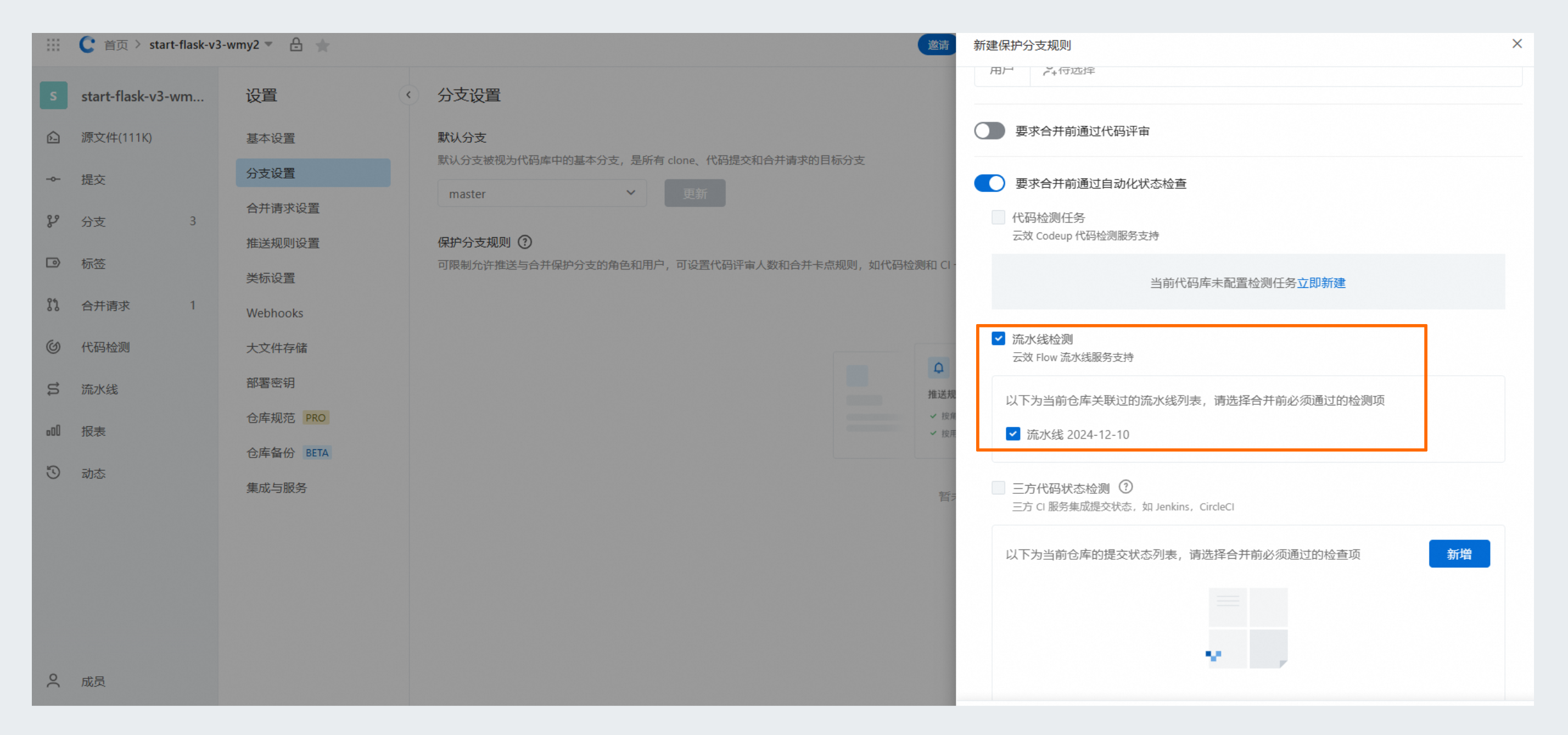Click the bell icon on push rule card
The image size is (1568, 735).
tap(939, 368)
